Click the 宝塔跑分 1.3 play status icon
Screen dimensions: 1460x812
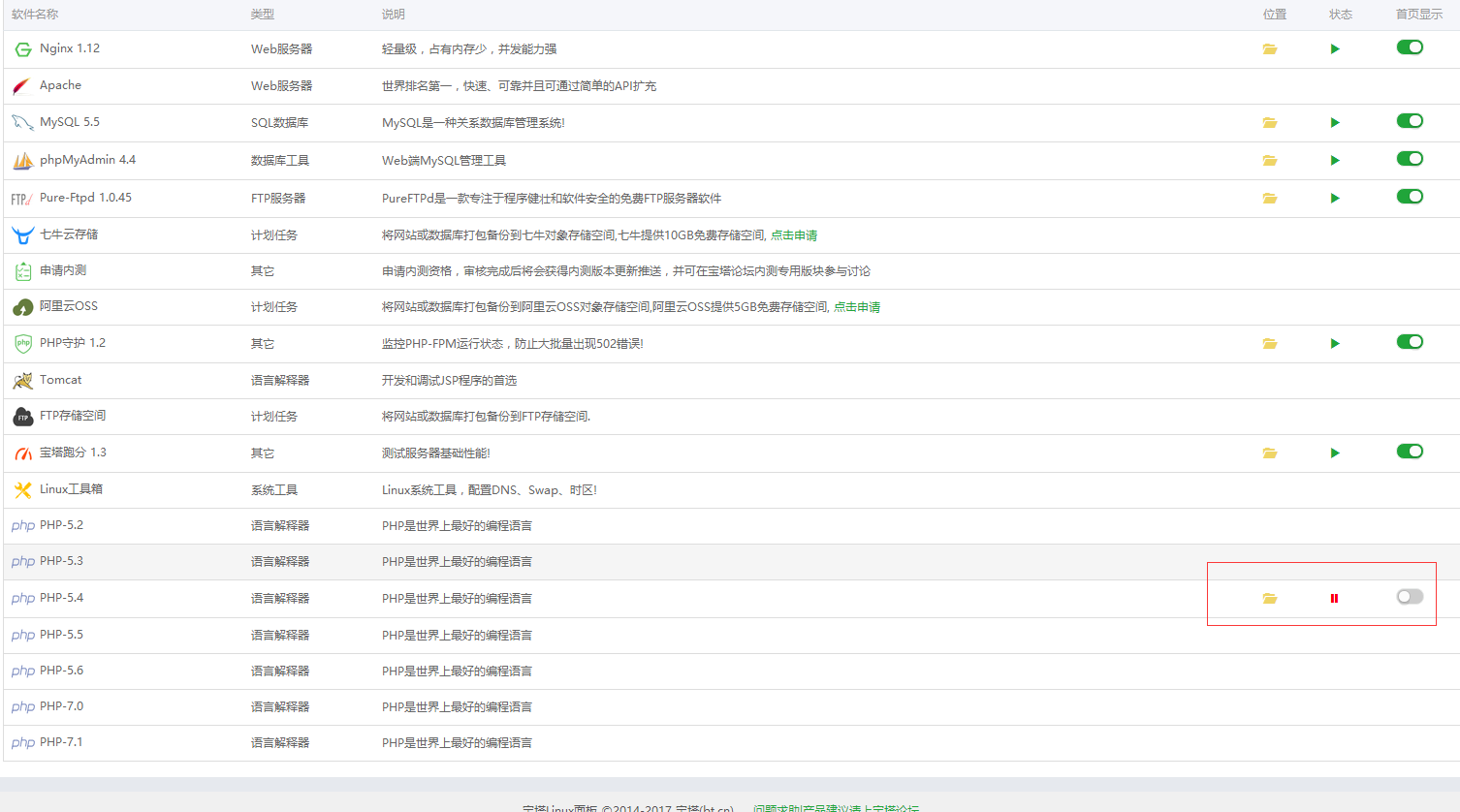tap(1335, 453)
